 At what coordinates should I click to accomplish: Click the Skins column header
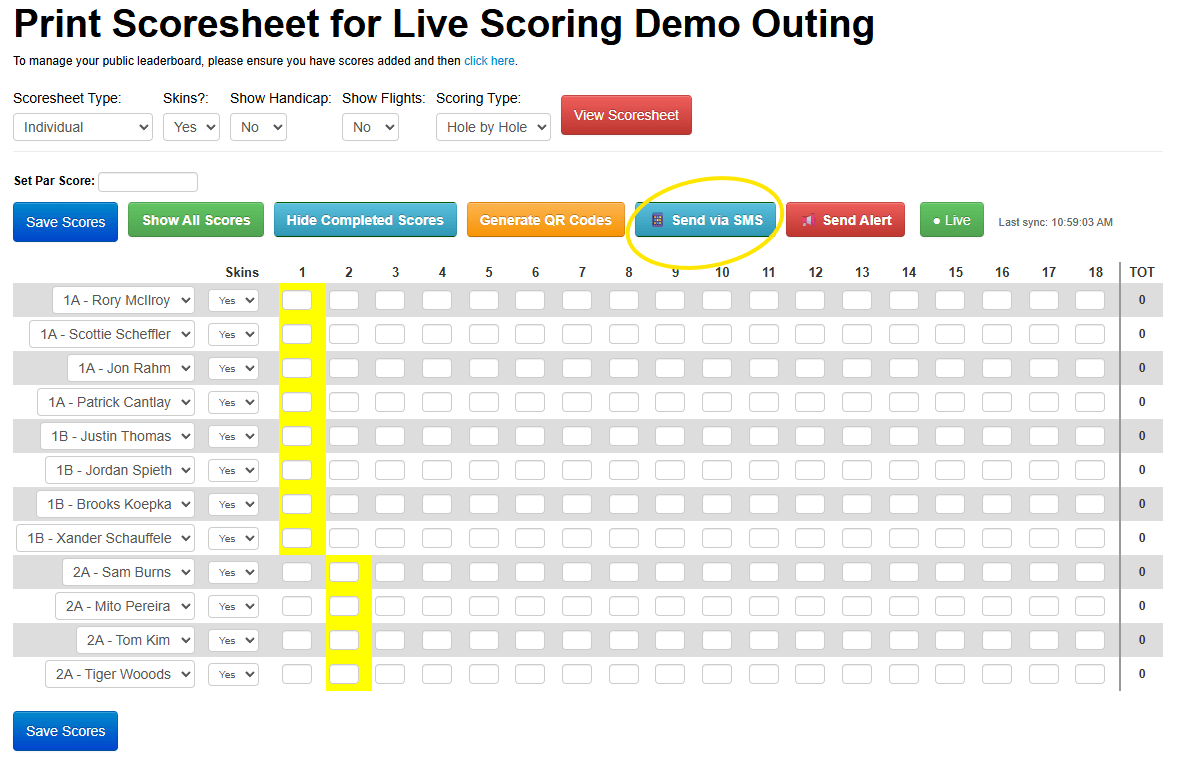click(x=242, y=272)
